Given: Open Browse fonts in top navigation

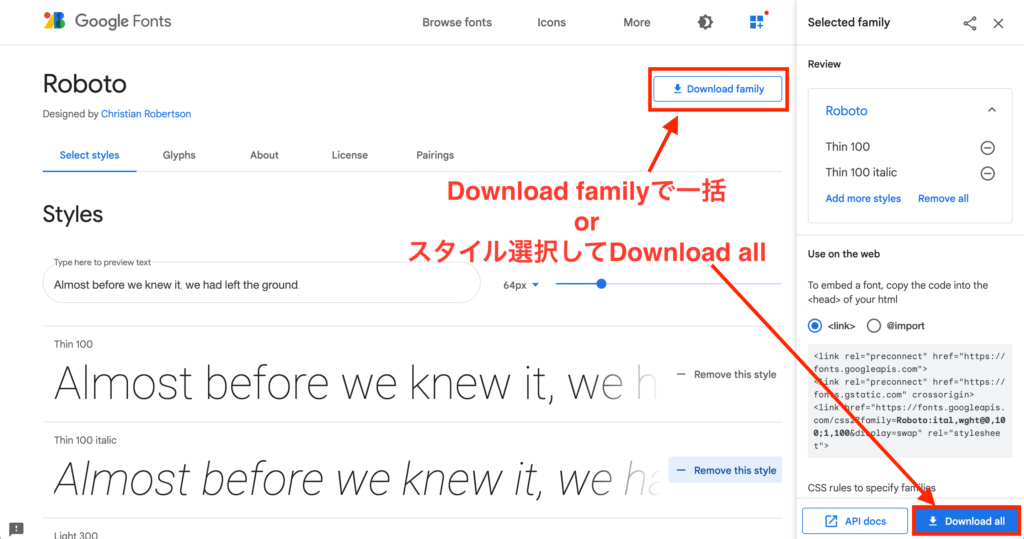Looking at the screenshot, I should tap(456, 22).
